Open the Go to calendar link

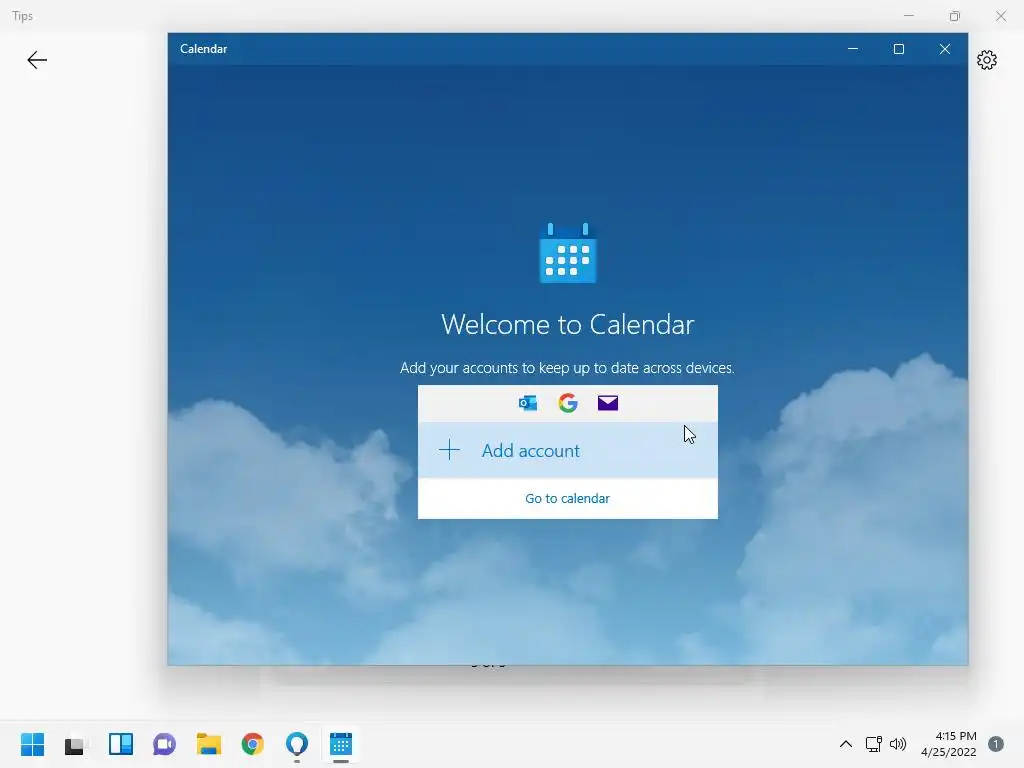568,498
